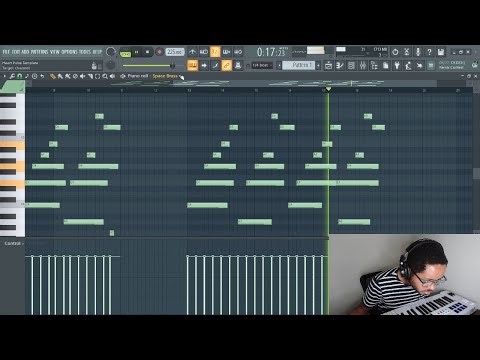
Task: Click the microphone recording icon
Action: [418, 52]
